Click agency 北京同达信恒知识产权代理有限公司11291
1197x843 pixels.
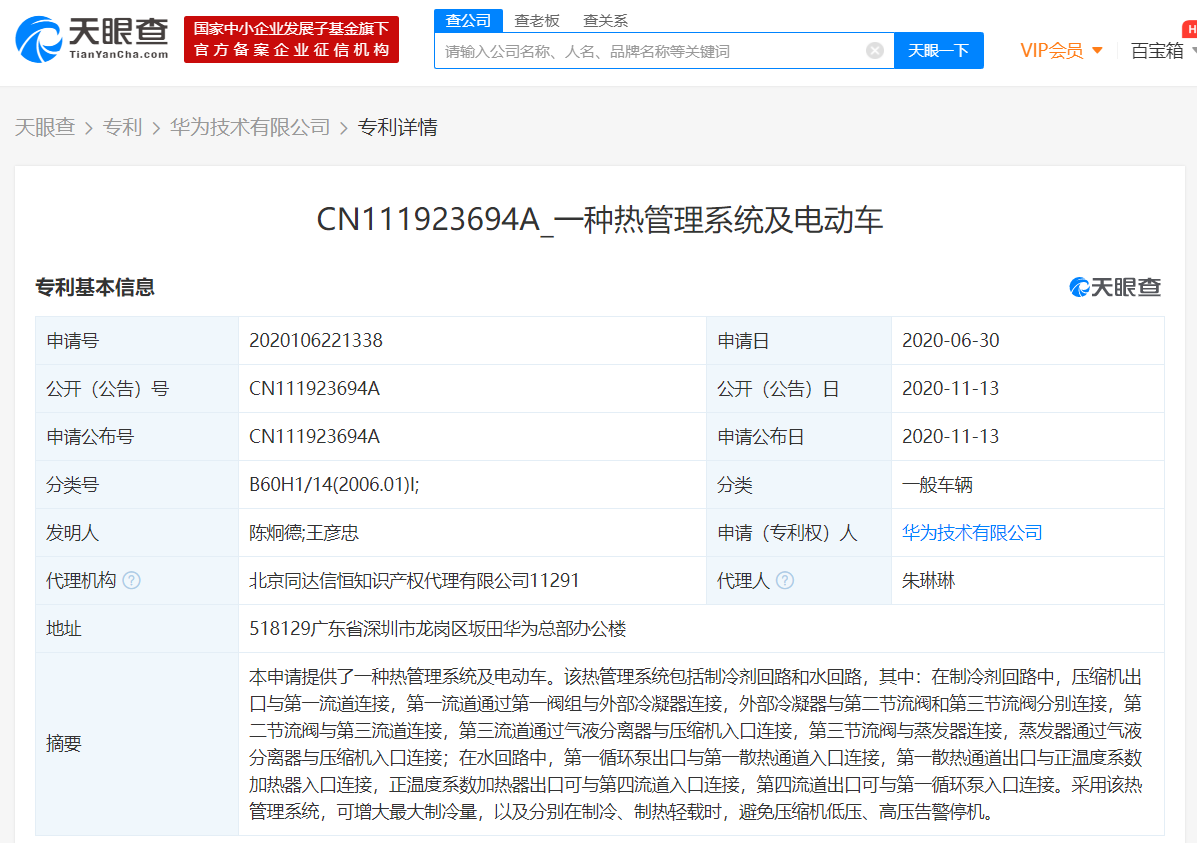[415, 580]
